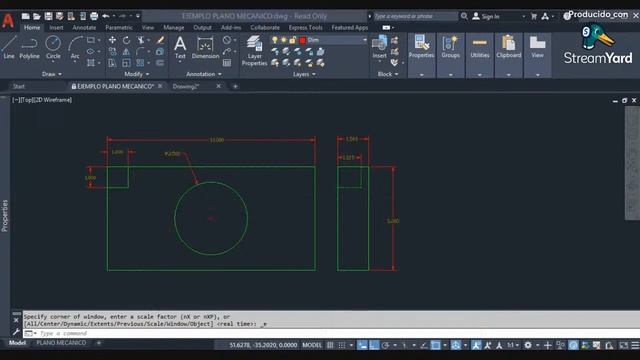Expand the Block panel
The height and width of the screenshot is (360, 640).
(388, 74)
